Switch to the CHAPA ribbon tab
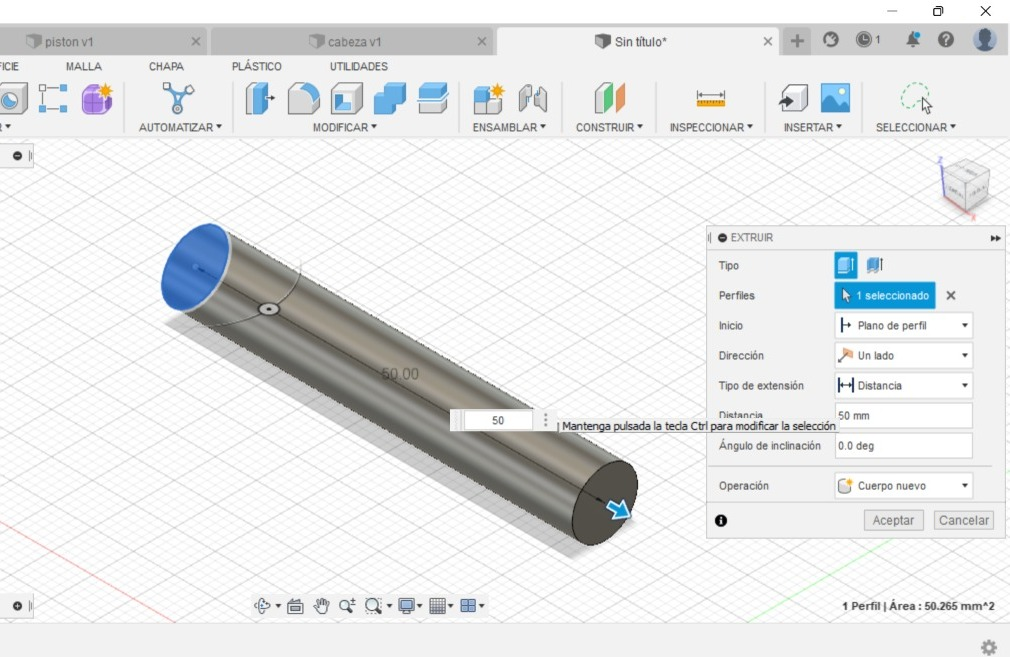1010x657 pixels. point(166,66)
